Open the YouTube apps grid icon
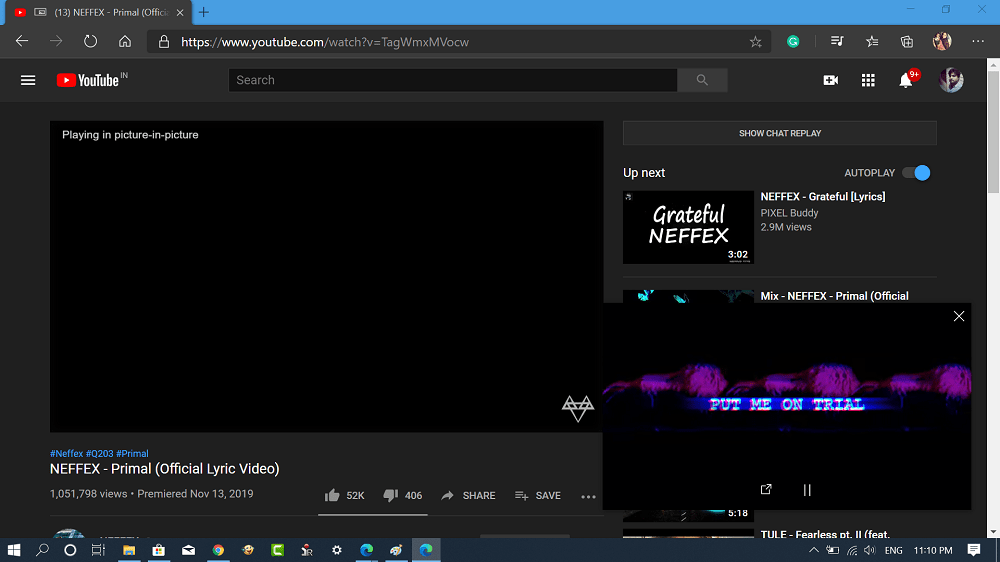Image resolution: width=1000 pixels, height=562 pixels. 868,80
